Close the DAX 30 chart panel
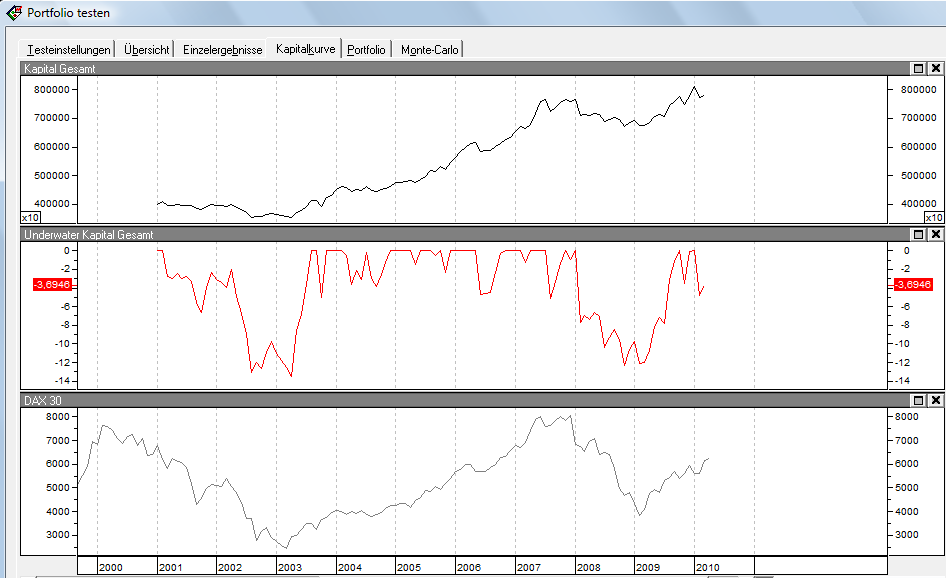Screen dimensions: 946x578 [x=936, y=400]
